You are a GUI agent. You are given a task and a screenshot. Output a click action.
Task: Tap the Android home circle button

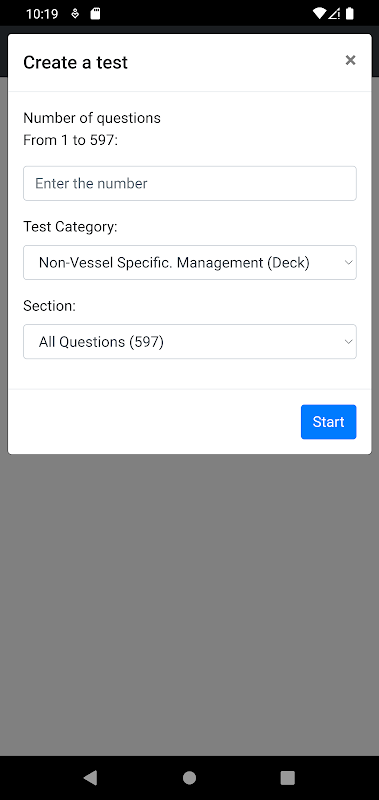[189, 778]
